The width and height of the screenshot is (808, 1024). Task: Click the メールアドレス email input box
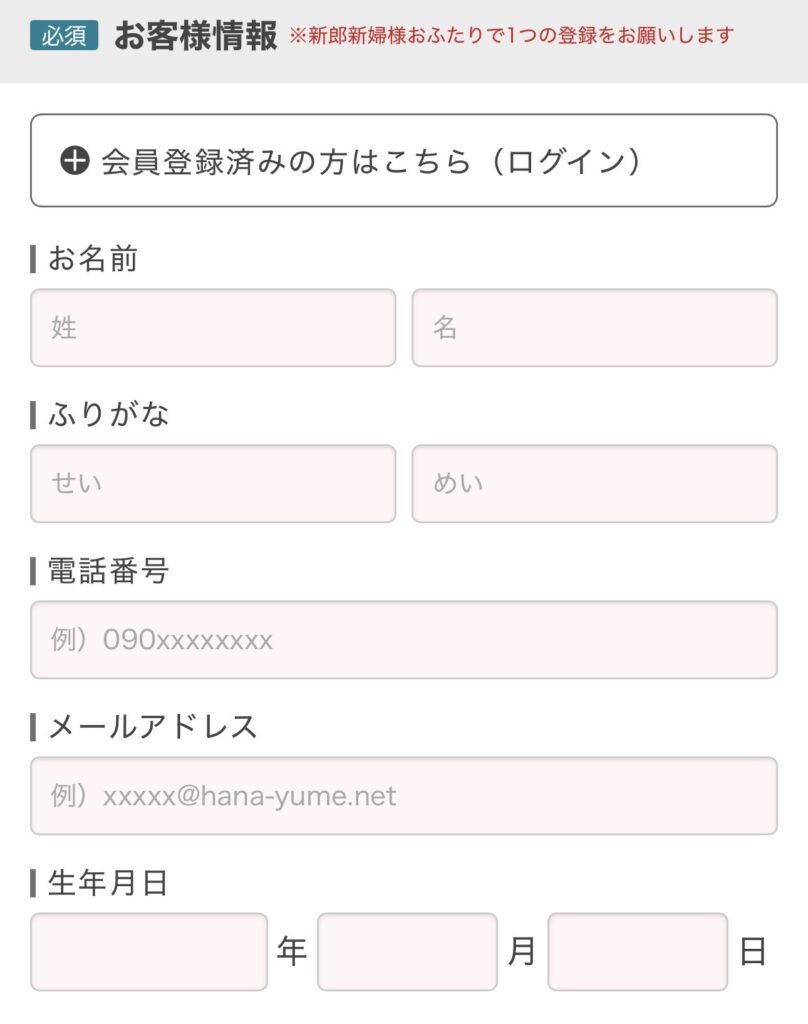pos(403,796)
